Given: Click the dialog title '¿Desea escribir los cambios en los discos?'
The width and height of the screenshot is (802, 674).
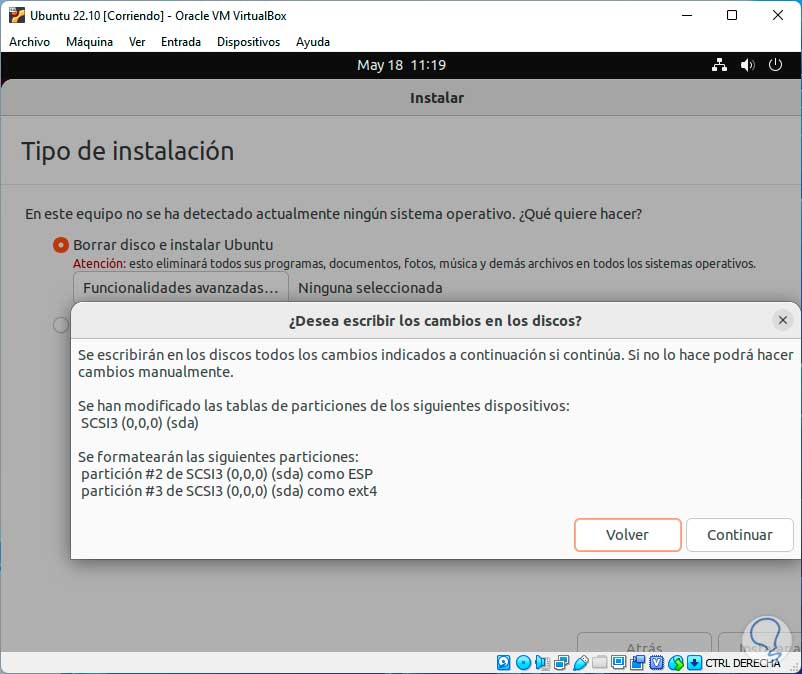Looking at the screenshot, I should (x=435, y=321).
